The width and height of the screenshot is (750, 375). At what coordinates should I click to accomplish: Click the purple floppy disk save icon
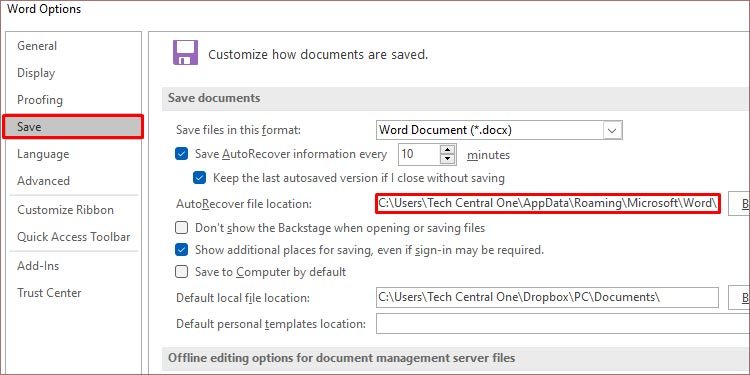click(185, 53)
